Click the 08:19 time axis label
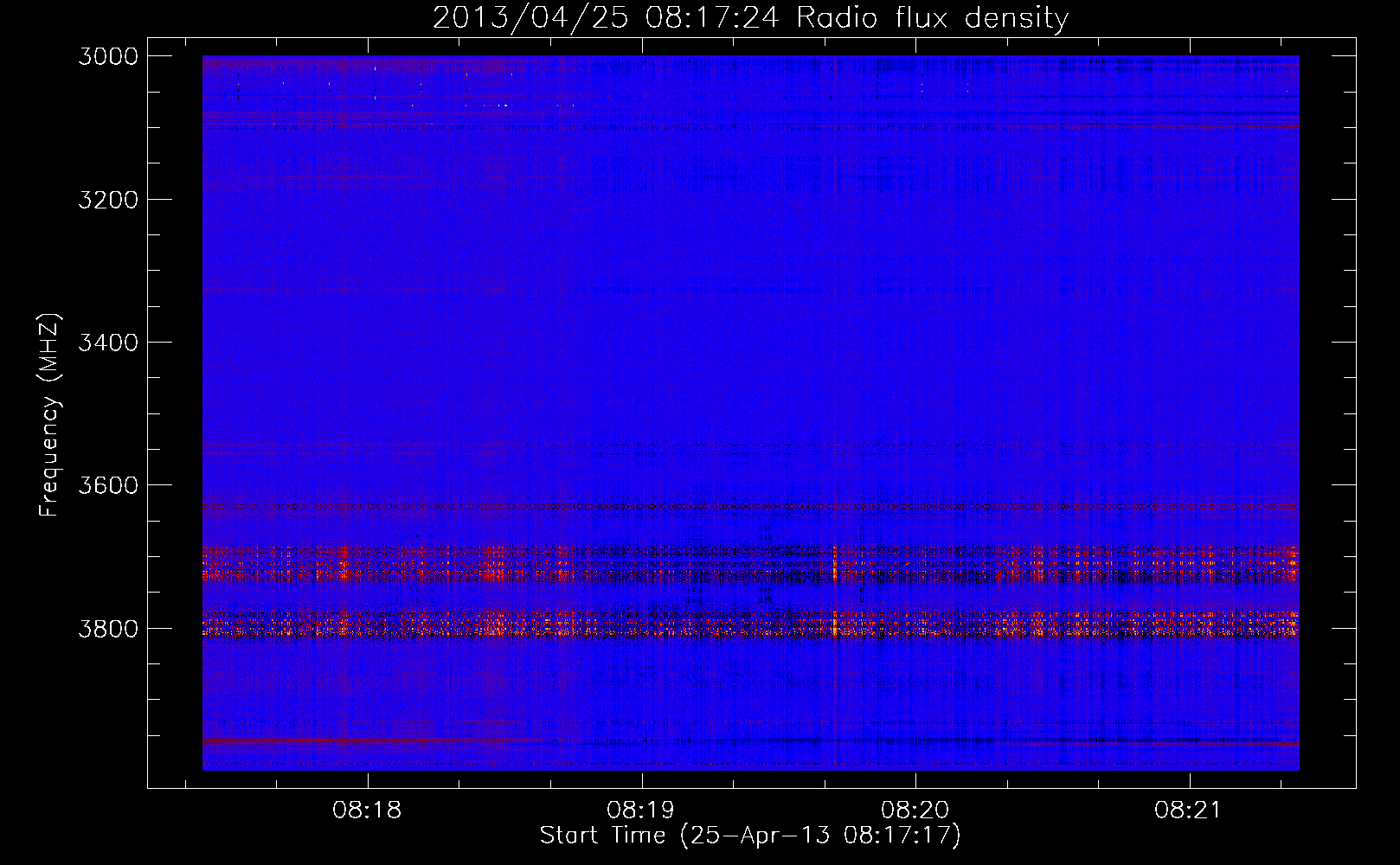 [641, 811]
